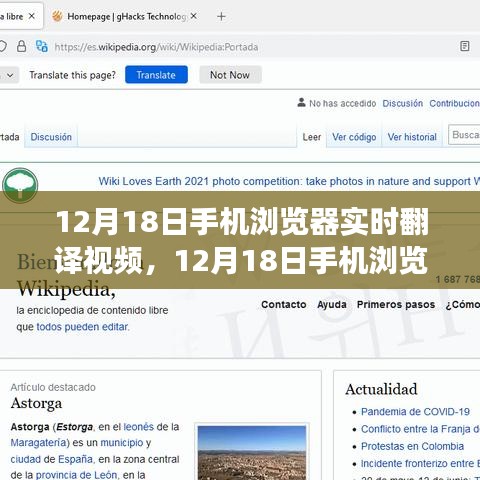Click the shield tracking protection icon
The image size is (480, 480).
pos(2,46)
